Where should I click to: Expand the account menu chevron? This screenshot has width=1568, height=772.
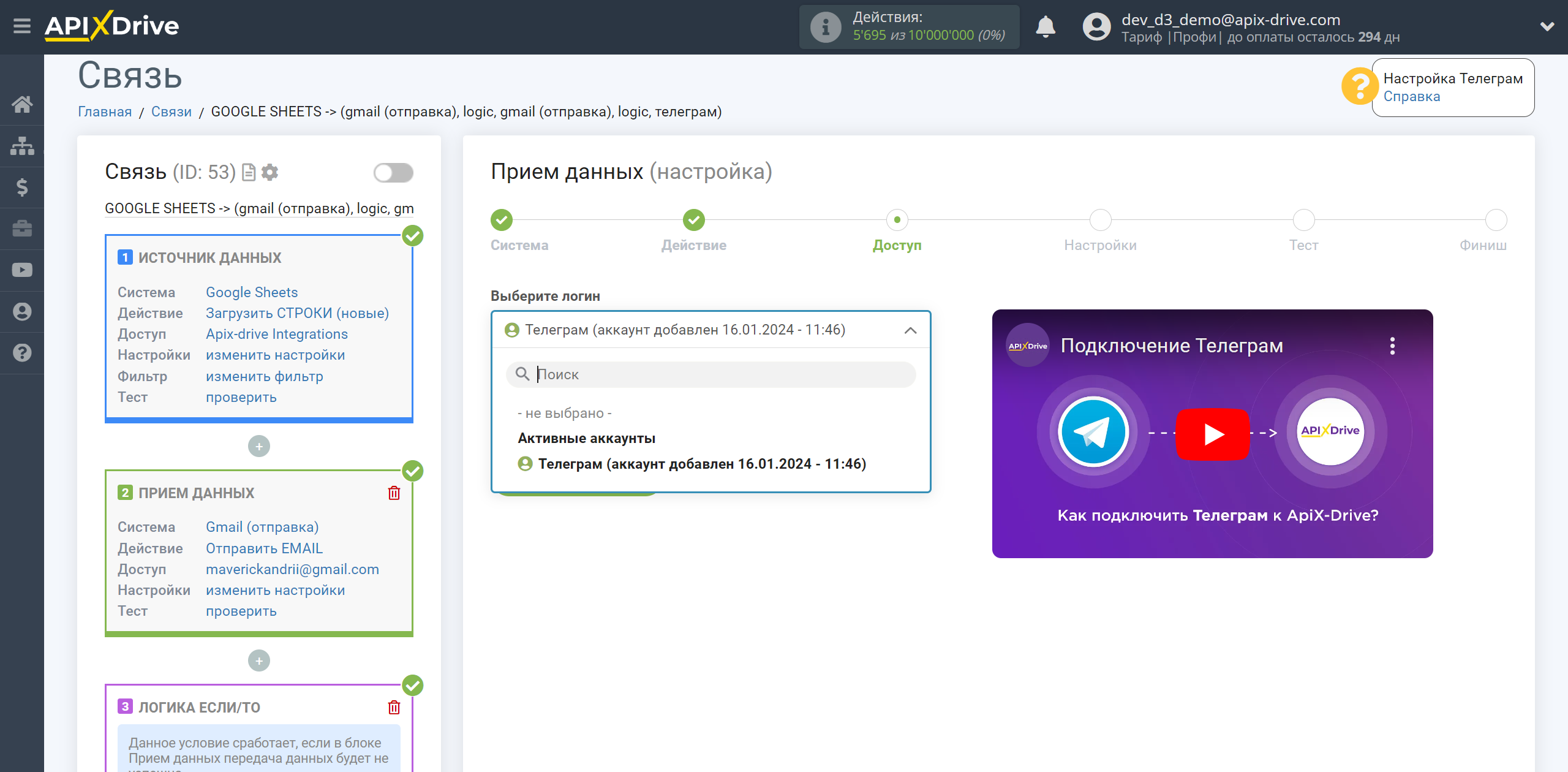pos(1547,26)
